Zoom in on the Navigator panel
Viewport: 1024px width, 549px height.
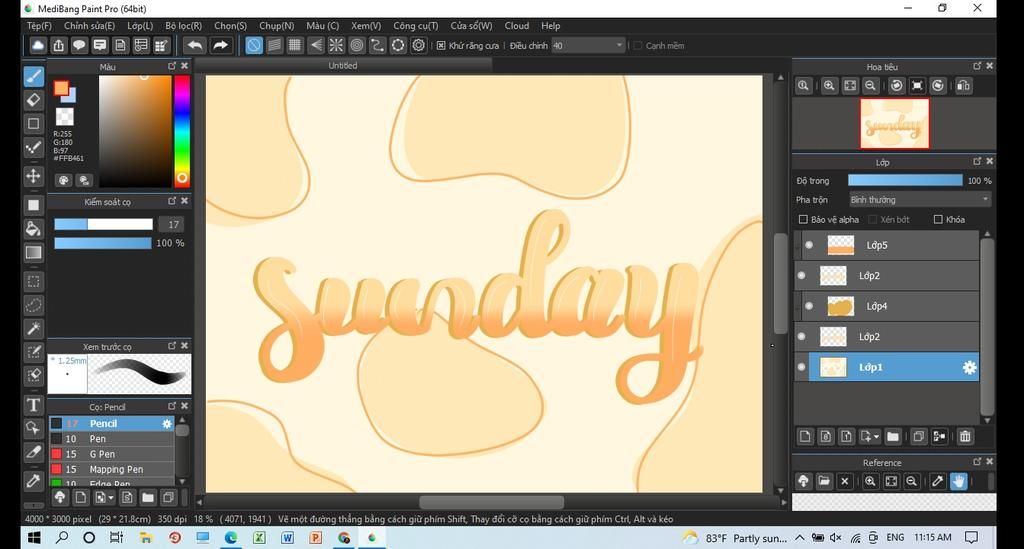pos(829,86)
